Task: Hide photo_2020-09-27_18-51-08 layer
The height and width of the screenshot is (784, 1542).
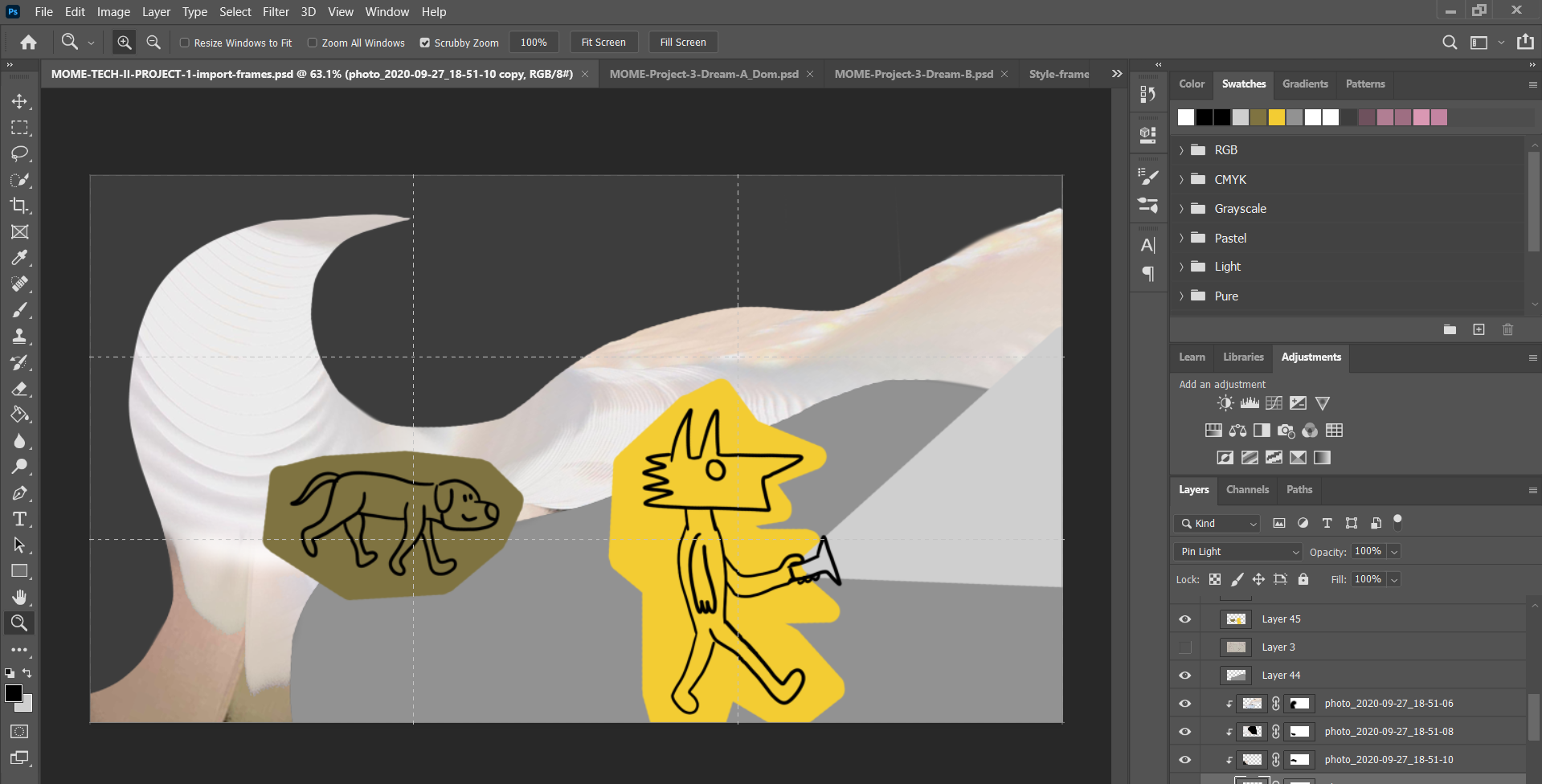Action: [x=1185, y=732]
